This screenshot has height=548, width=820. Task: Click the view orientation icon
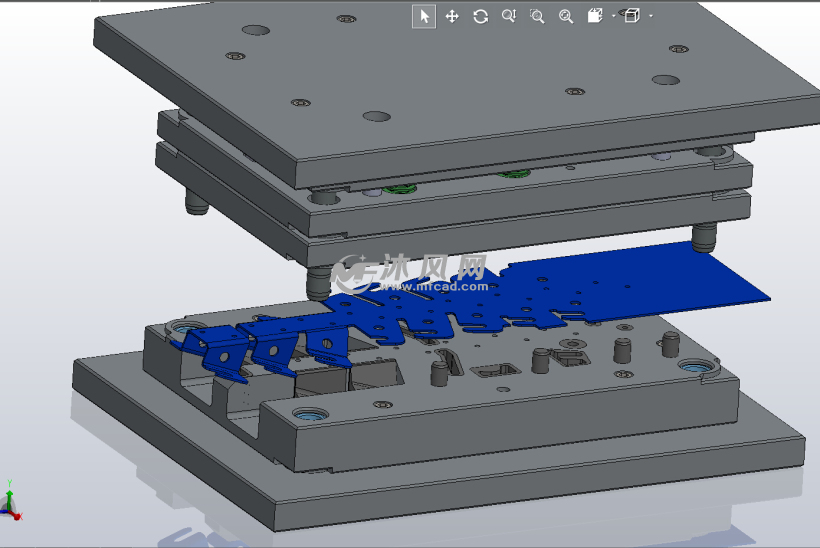[x=594, y=16]
